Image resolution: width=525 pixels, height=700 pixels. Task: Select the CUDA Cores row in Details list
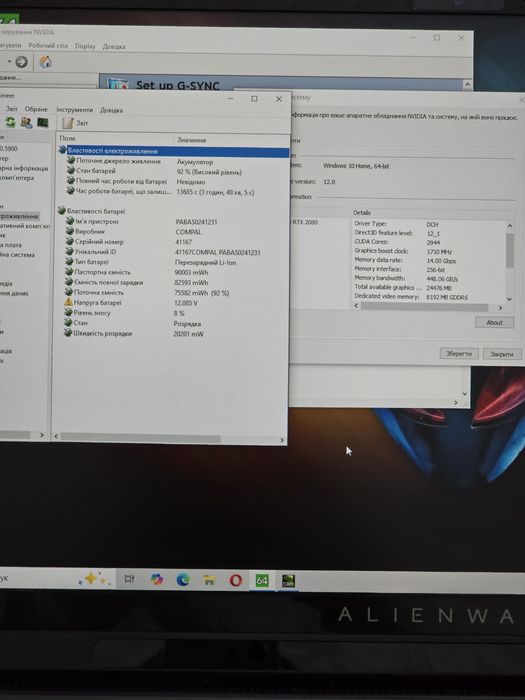pos(429,242)
